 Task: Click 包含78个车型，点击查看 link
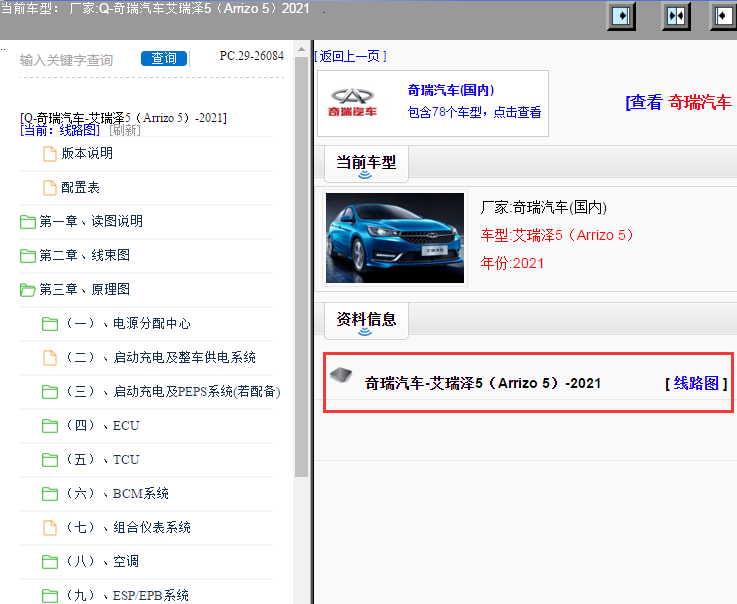(474, 112)
